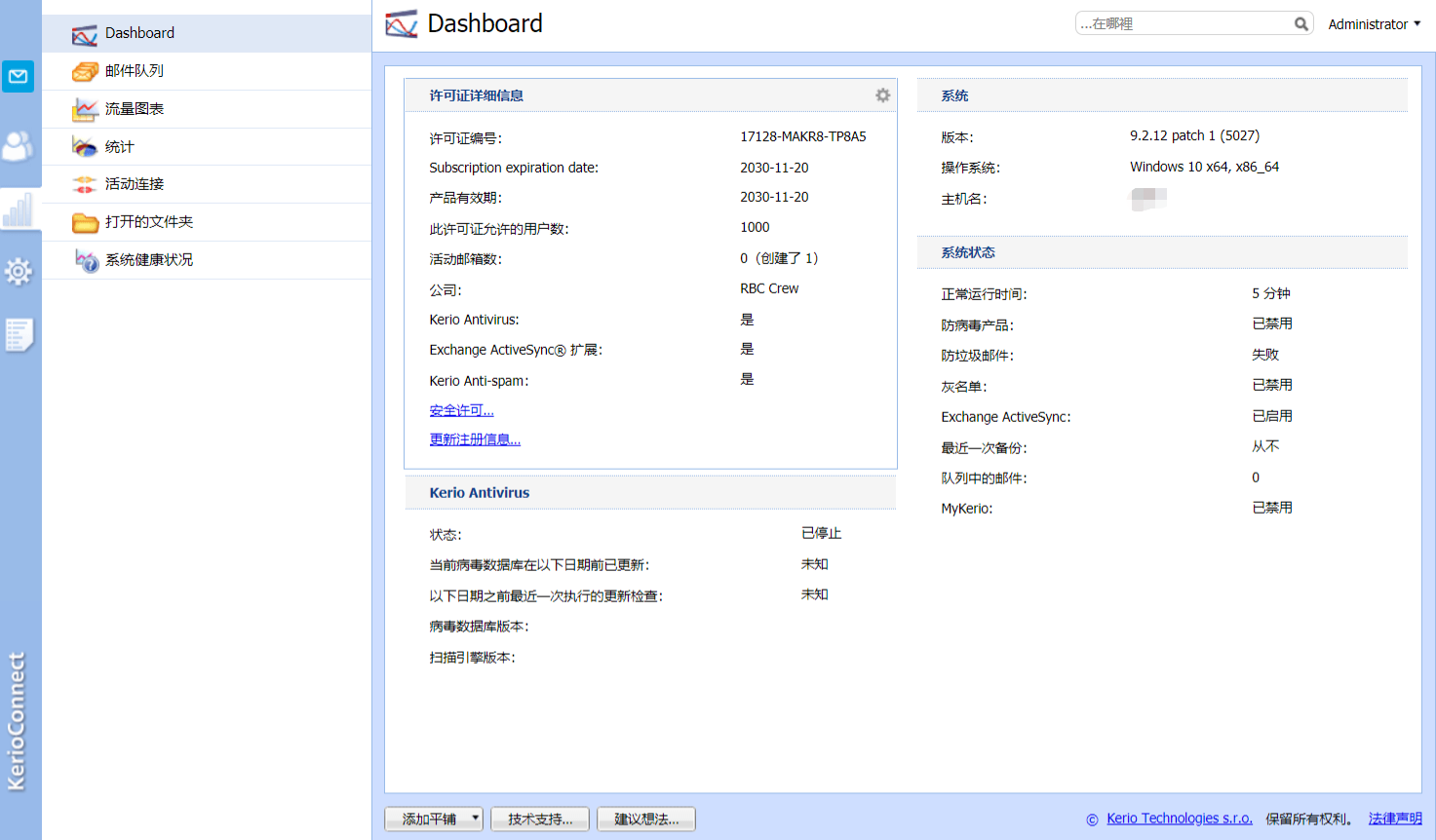This screenshot has height=840, width=1436.
Task: Expand the 添加平铺 dropdown arrow
Action: [475, 819]
